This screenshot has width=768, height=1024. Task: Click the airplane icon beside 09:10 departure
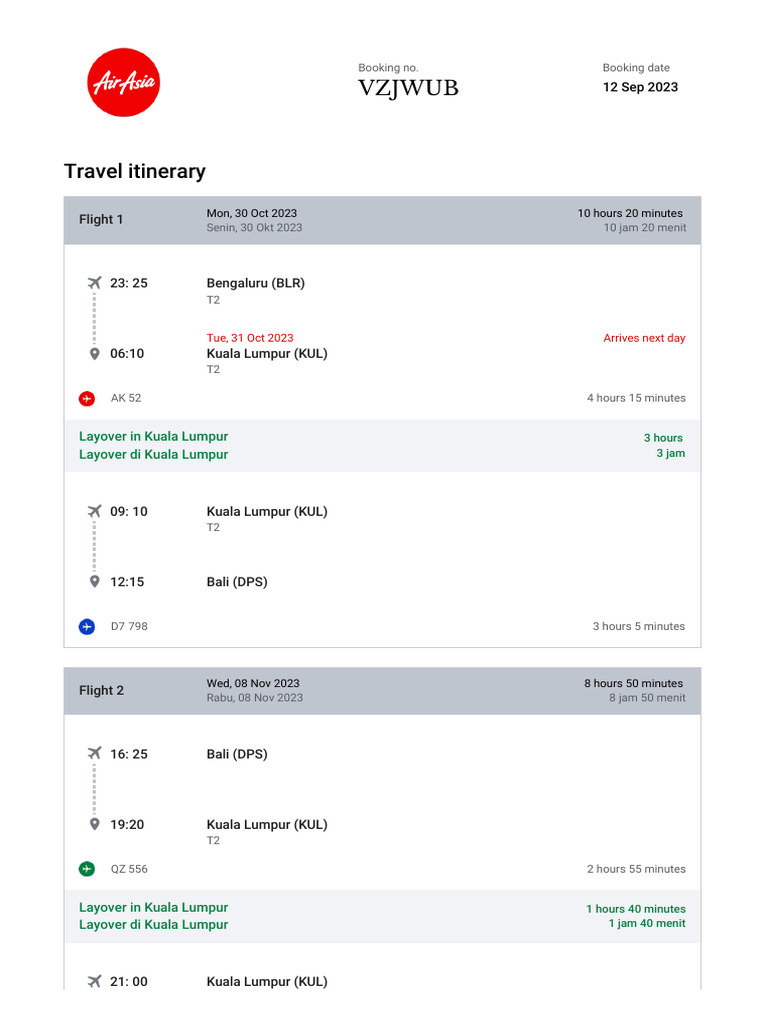click(95, 511)
